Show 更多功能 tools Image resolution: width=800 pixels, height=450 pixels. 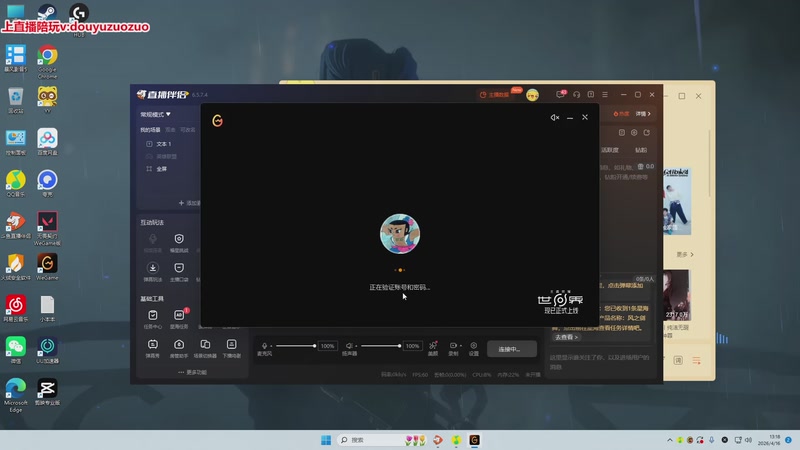[192, 372]
